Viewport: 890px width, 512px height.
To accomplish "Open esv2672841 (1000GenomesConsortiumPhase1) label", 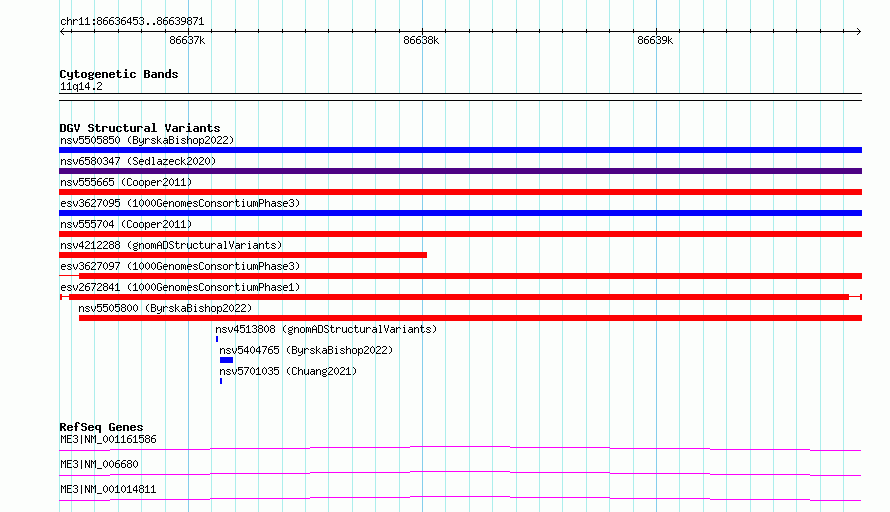I will pyautogui.click(x=180, y=287).
